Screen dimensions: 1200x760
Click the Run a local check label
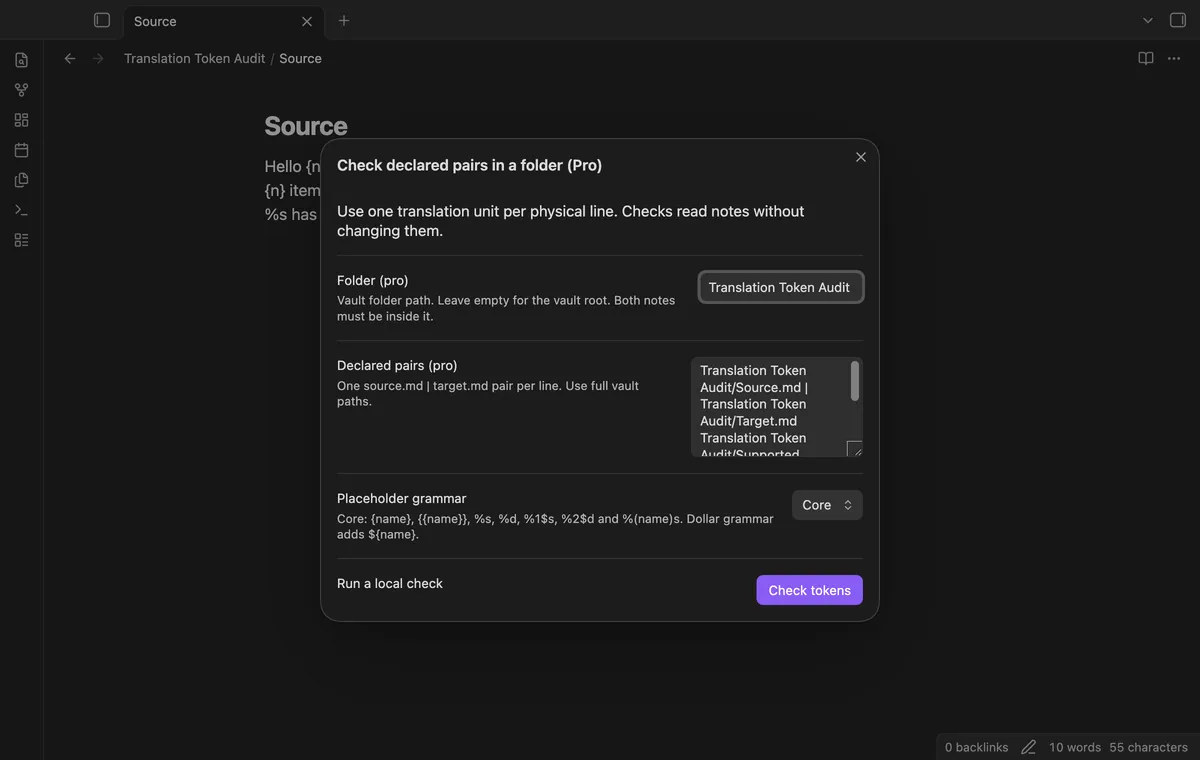click(x=390, y=583)
